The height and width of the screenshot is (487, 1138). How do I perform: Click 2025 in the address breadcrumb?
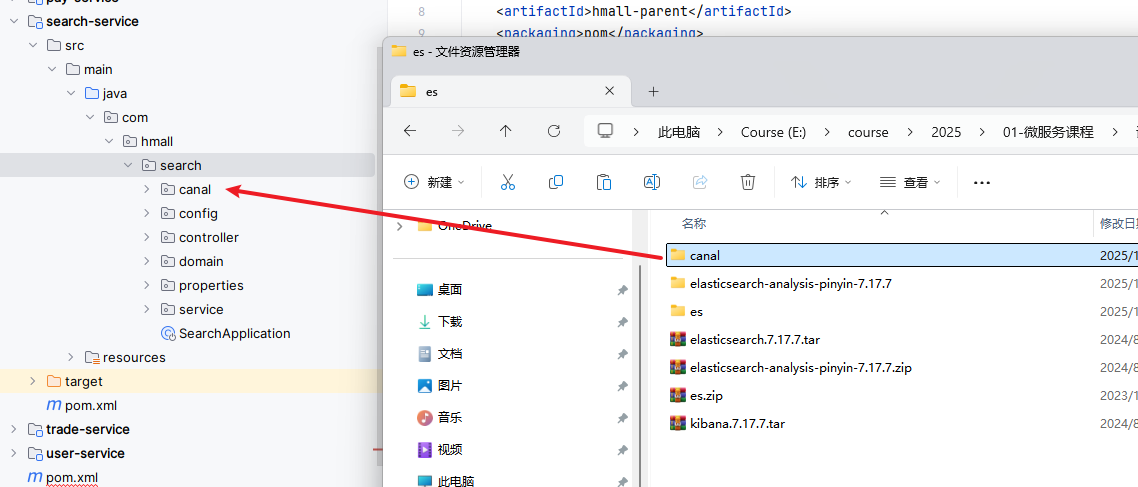pyautogui.click(x=946, y=132)
